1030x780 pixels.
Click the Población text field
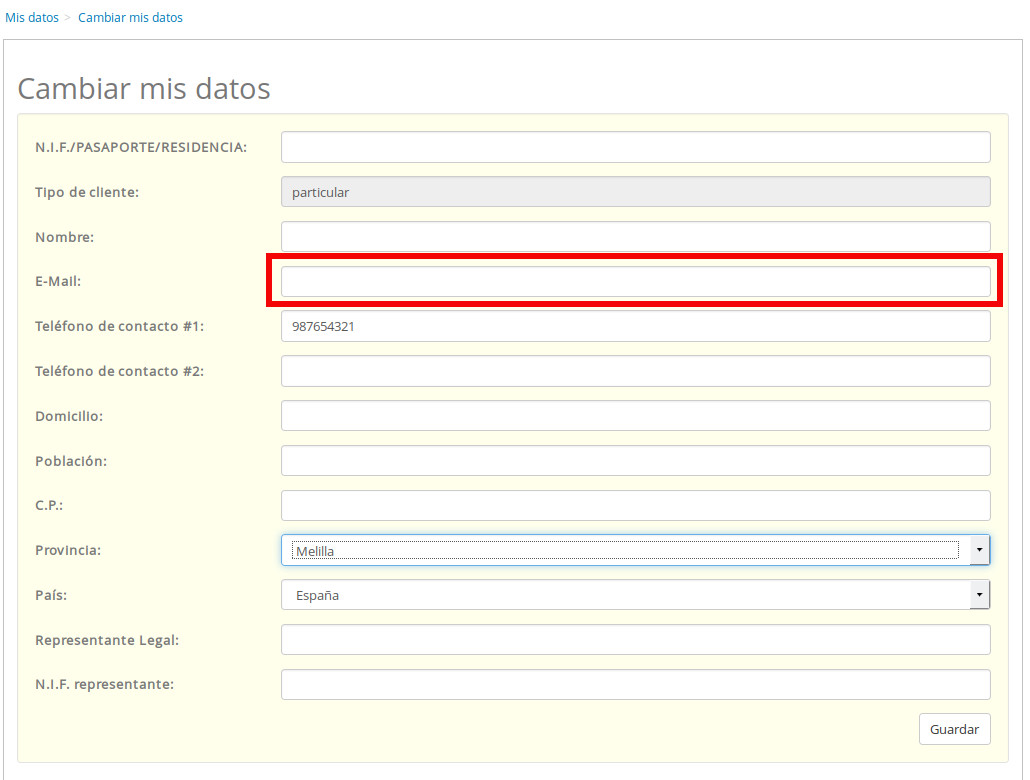point(635,461)
